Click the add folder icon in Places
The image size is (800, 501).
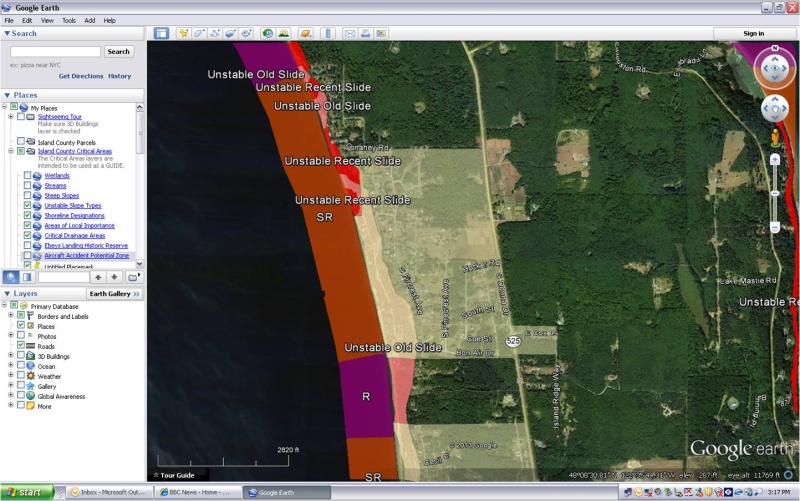(133, 277)
